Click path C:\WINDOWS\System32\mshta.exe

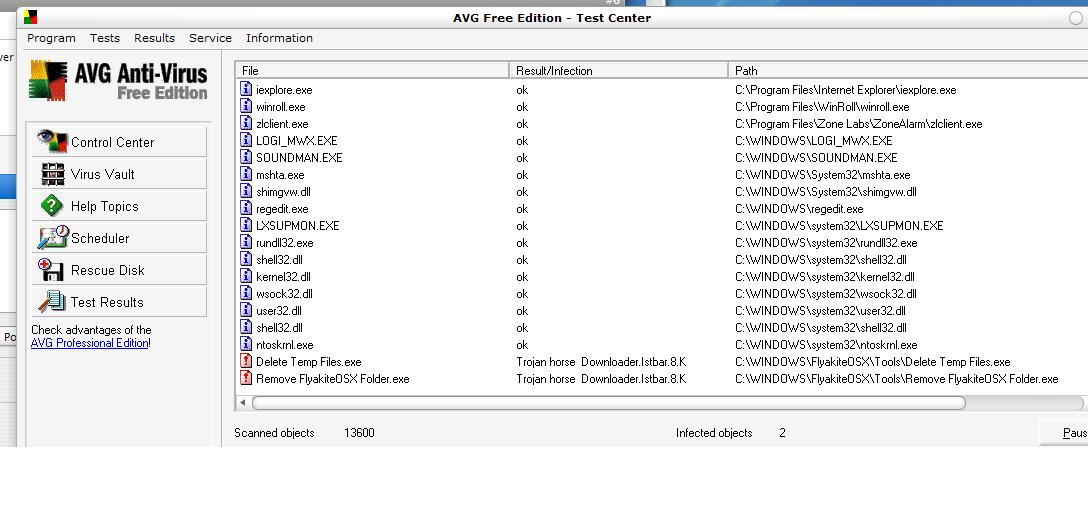[822, 175]
